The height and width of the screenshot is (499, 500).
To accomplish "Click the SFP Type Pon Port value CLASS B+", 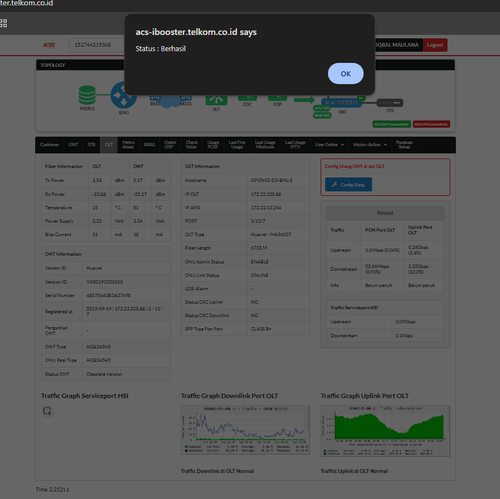I will [261, 329].
